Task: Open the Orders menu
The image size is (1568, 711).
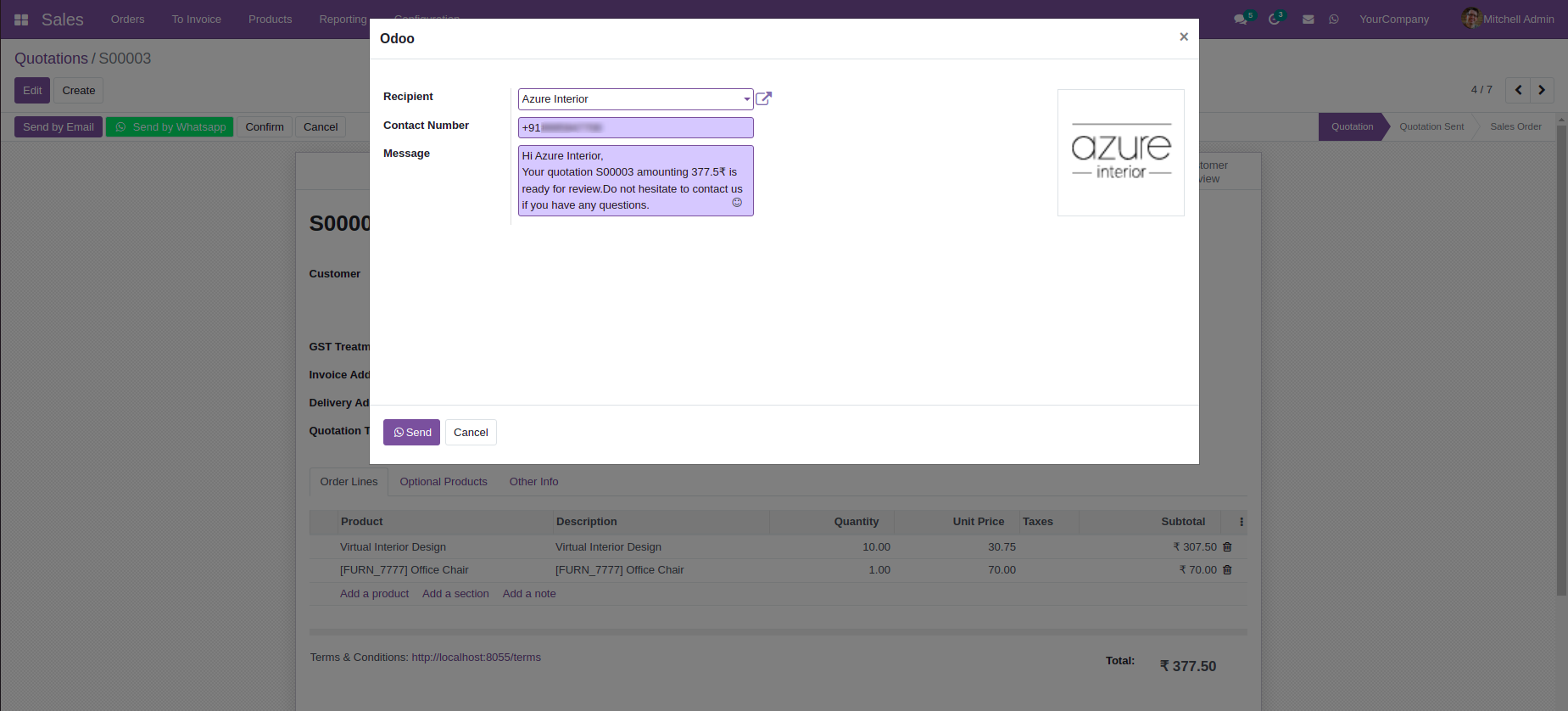Action: (128, 20)
